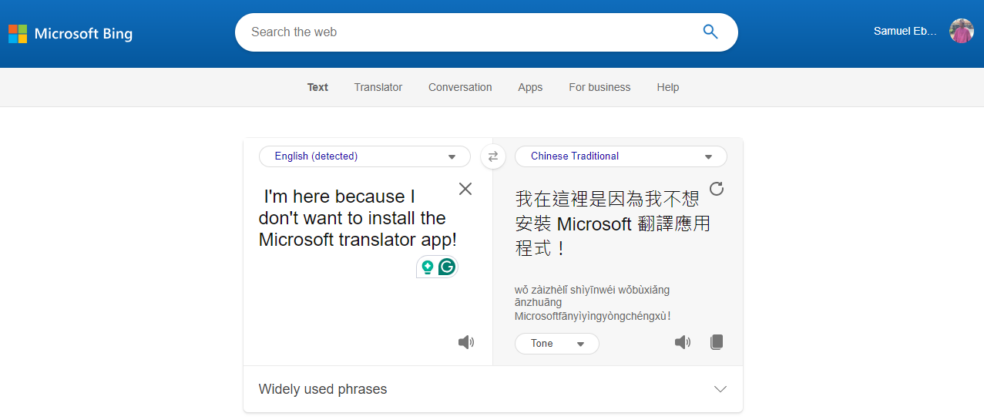This screenshot has width=984, height=420.
Task: Click the Microsoft Bing logo
Action: point(70,34)
